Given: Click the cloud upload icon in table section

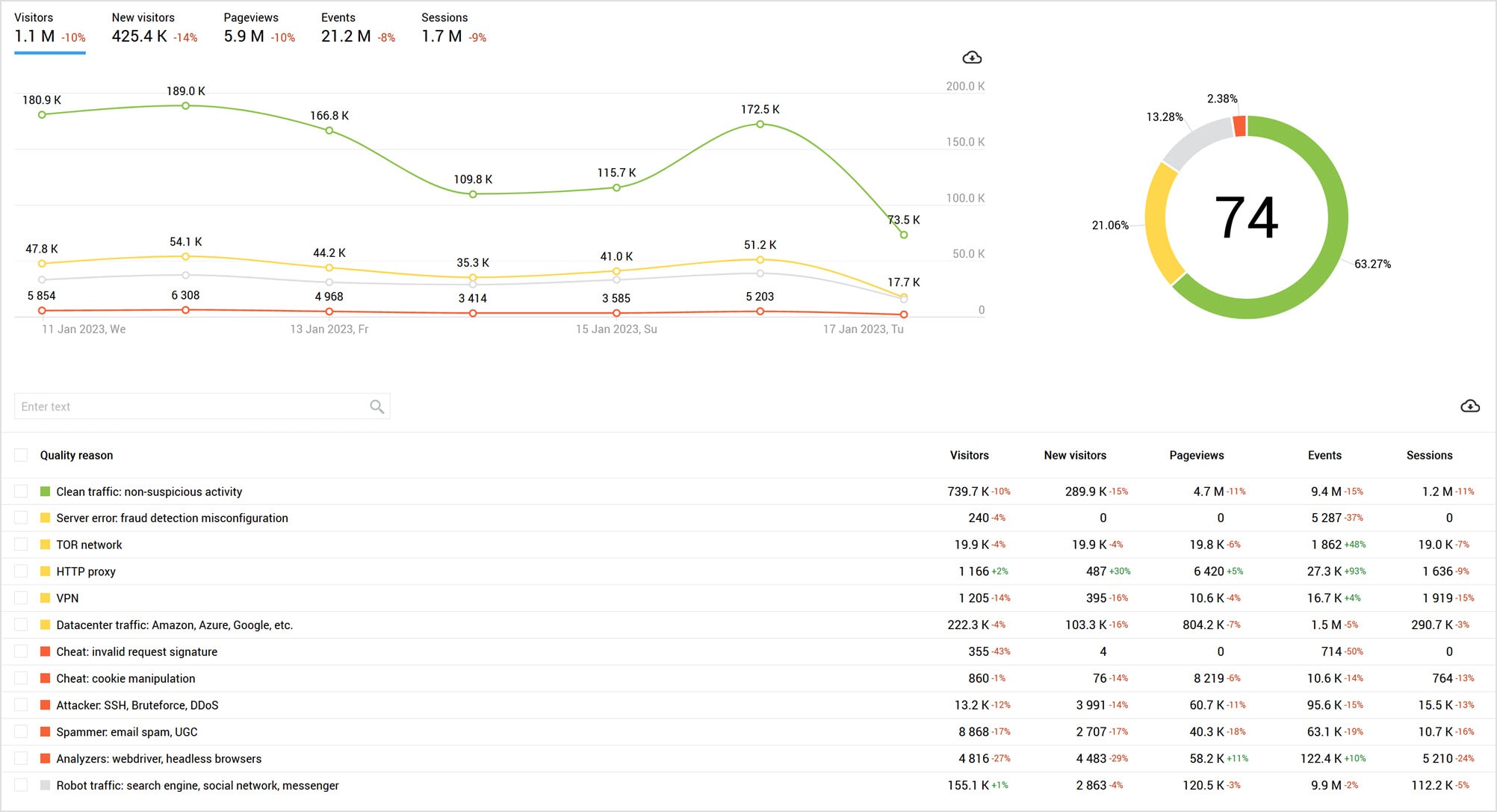Looking at the screenshot, I should 1470,406.
